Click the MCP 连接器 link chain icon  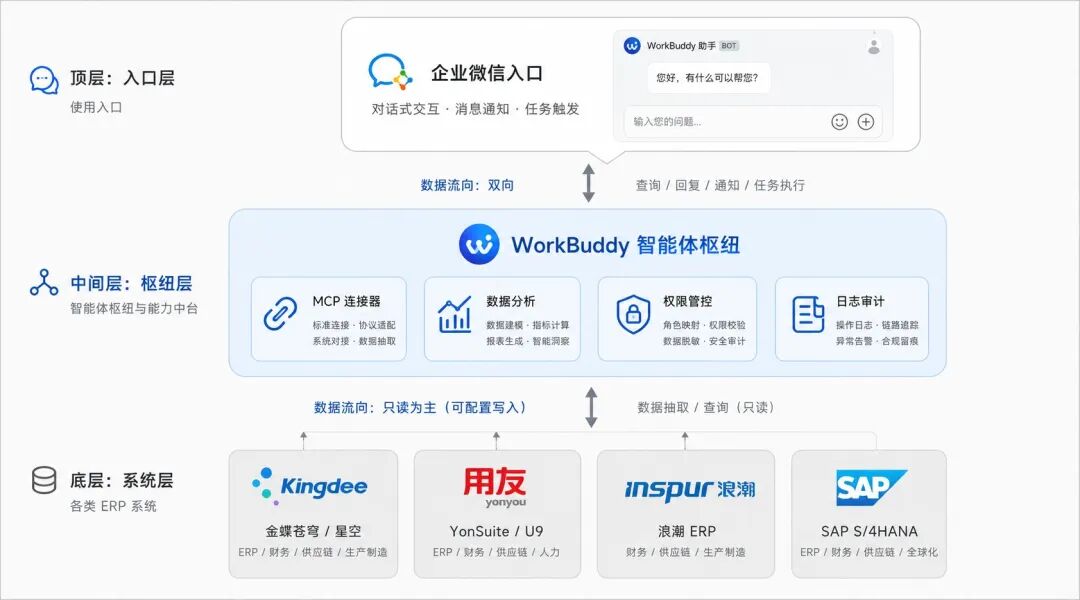click(280, 313)
